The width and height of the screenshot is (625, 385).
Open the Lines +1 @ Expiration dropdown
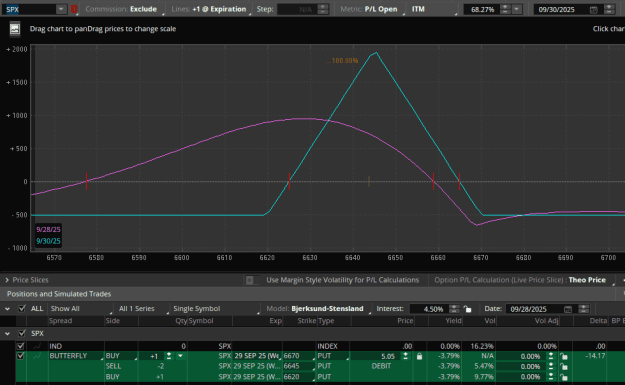click(x=212, y=9)
